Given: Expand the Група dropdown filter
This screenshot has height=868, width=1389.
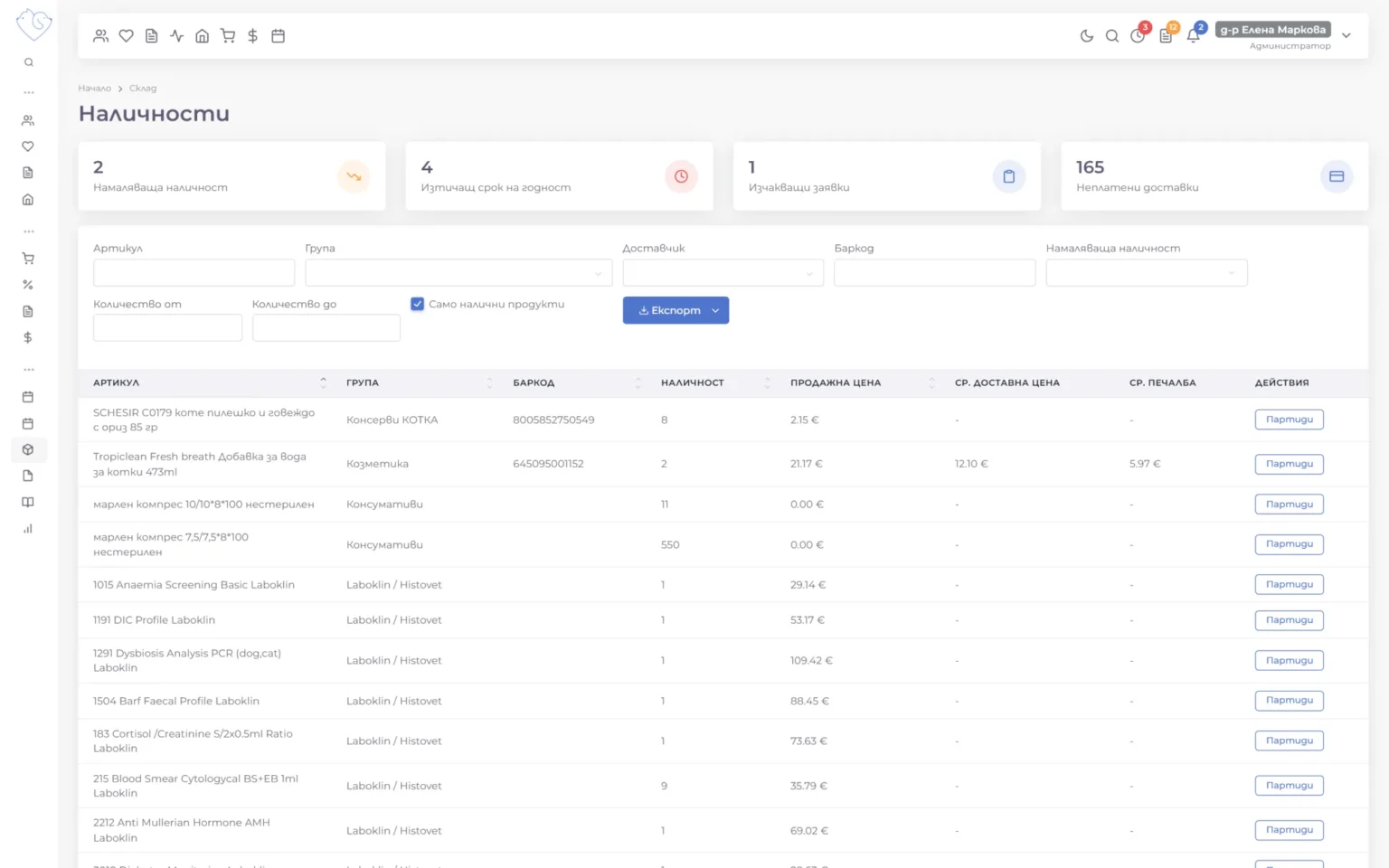Looking at the screenshot, I should pos(458,273).
